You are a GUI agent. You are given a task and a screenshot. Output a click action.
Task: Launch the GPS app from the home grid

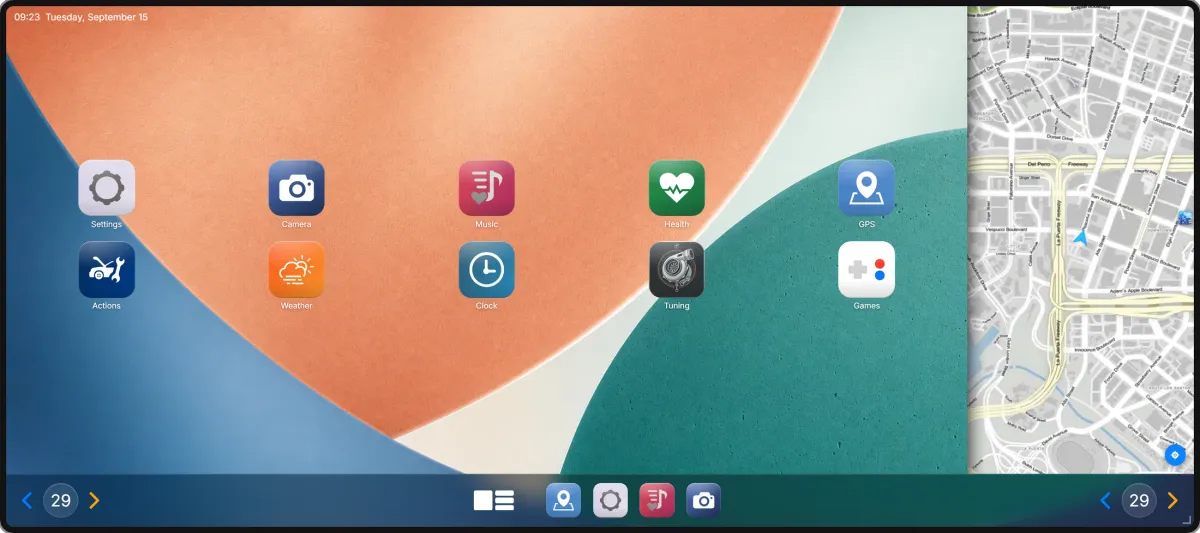pos(866,188)
